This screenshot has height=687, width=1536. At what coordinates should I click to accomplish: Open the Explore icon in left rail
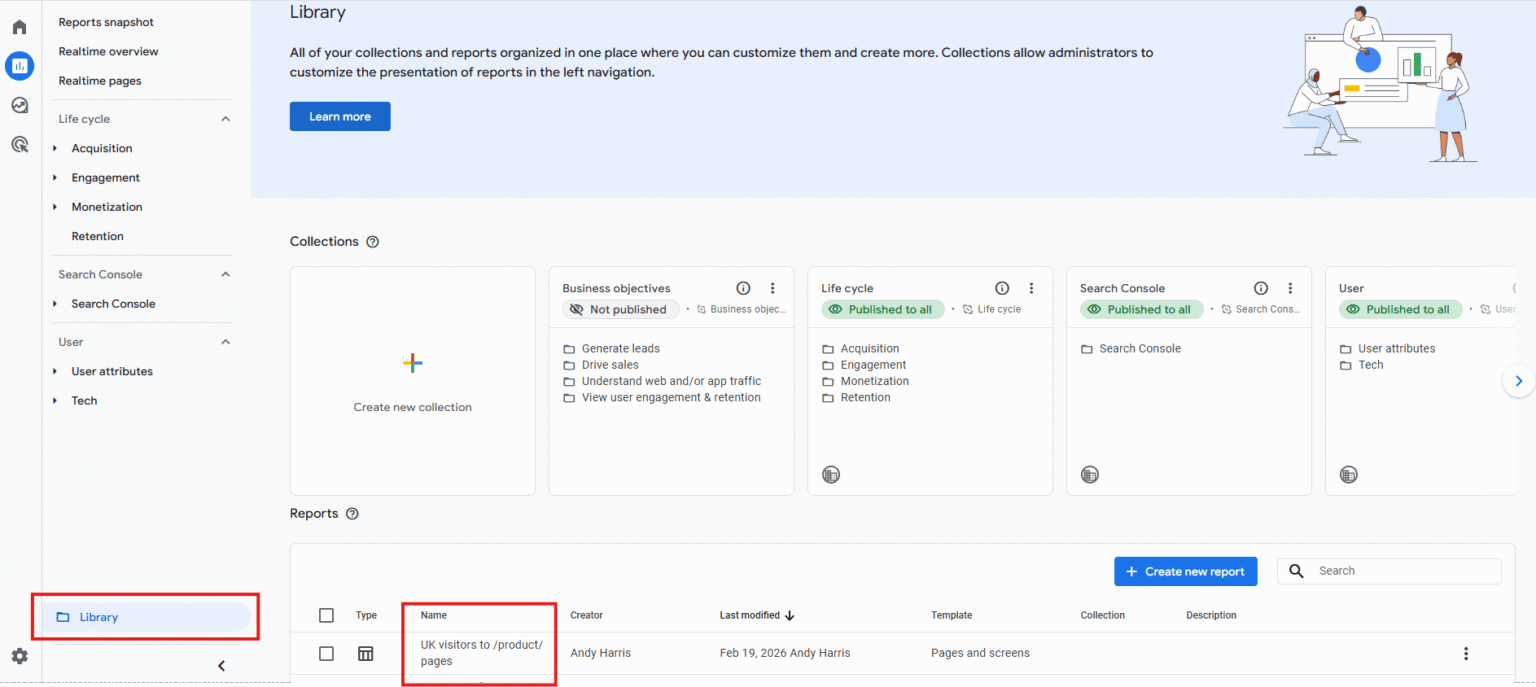point(19,105)
